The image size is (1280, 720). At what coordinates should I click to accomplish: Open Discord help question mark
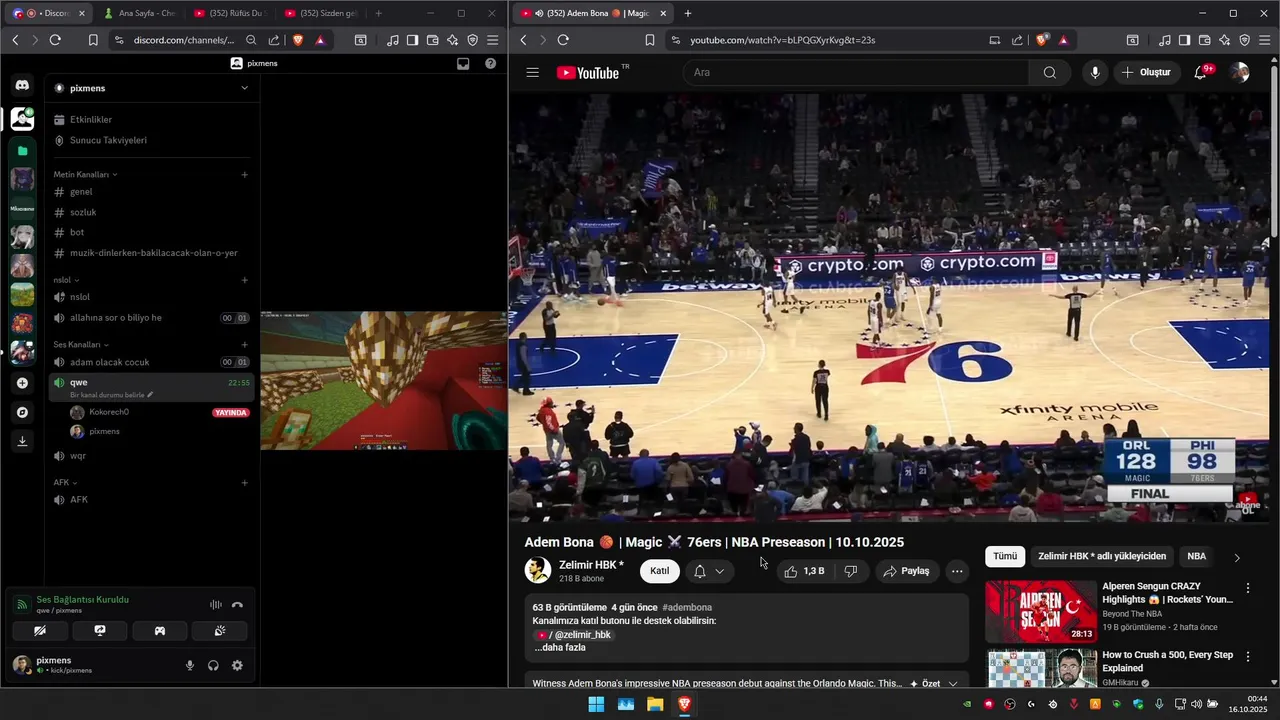(x=490, y=63)
